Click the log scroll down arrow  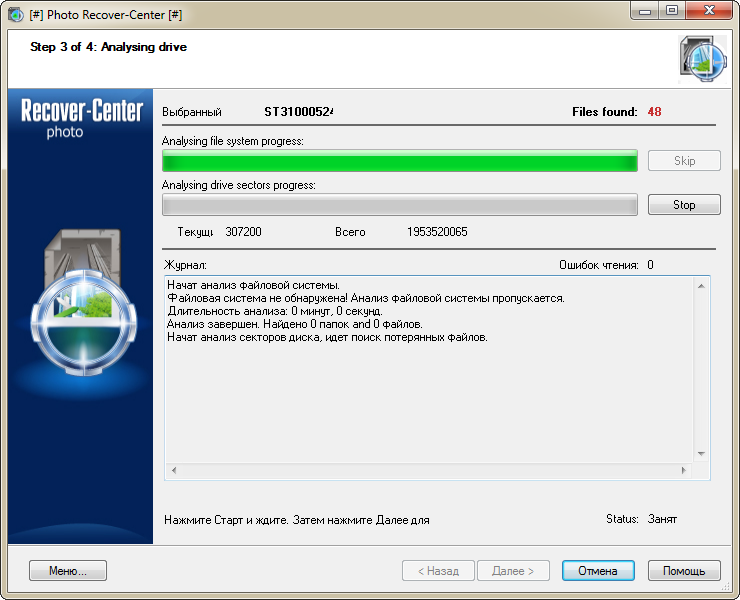701,454
